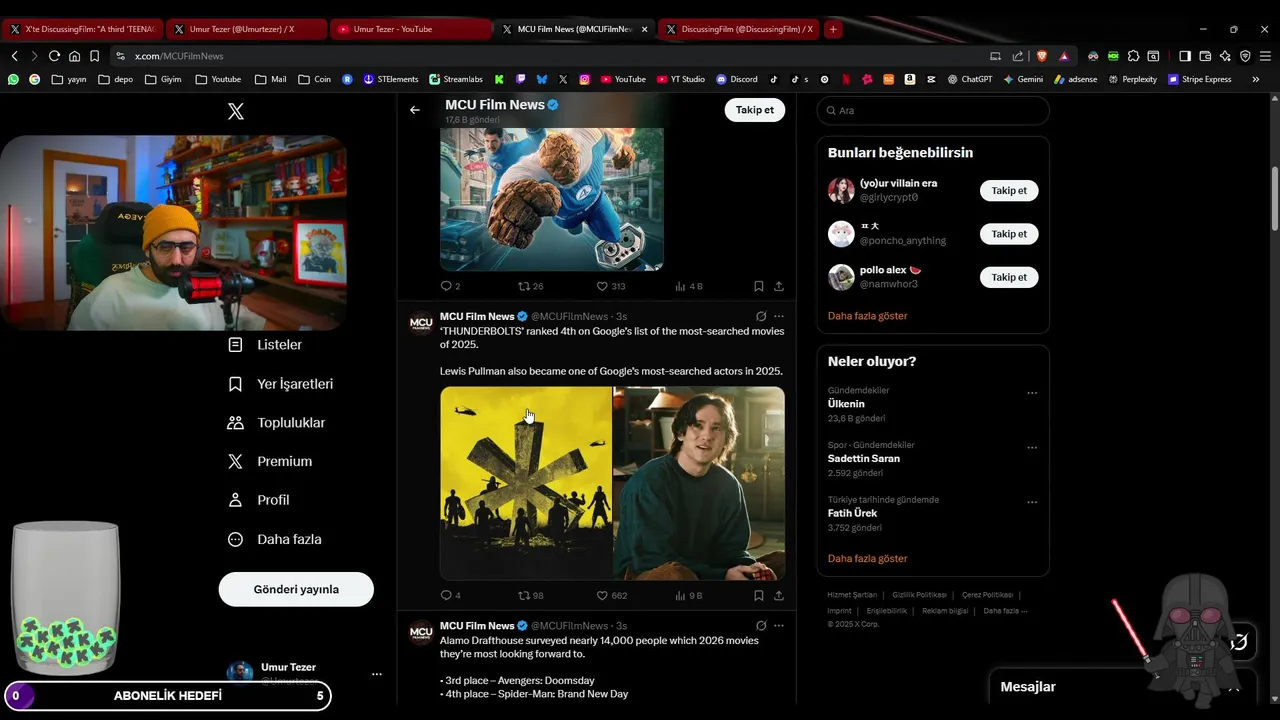Screen dimensions: 1280x720
Task: Open the yellow Thunderbolts poster image
Action: click(526, 483)
